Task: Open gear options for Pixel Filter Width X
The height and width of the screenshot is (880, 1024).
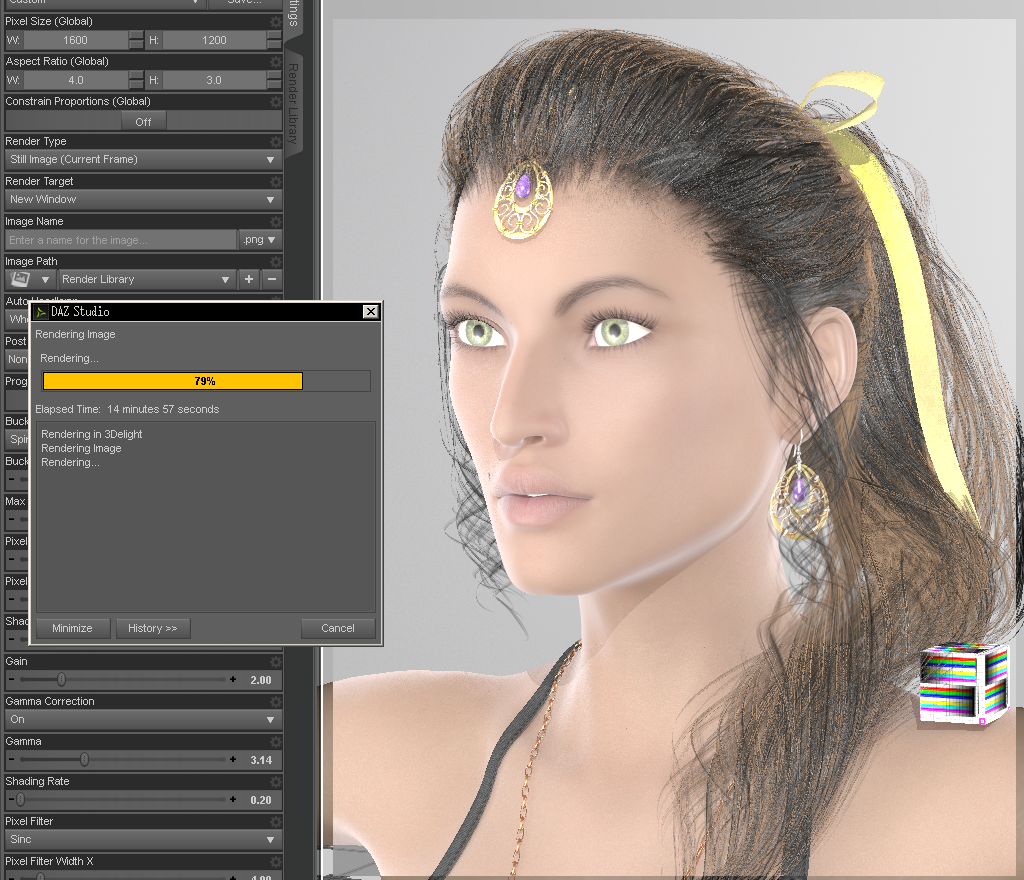Action: (x=276, y=861)
